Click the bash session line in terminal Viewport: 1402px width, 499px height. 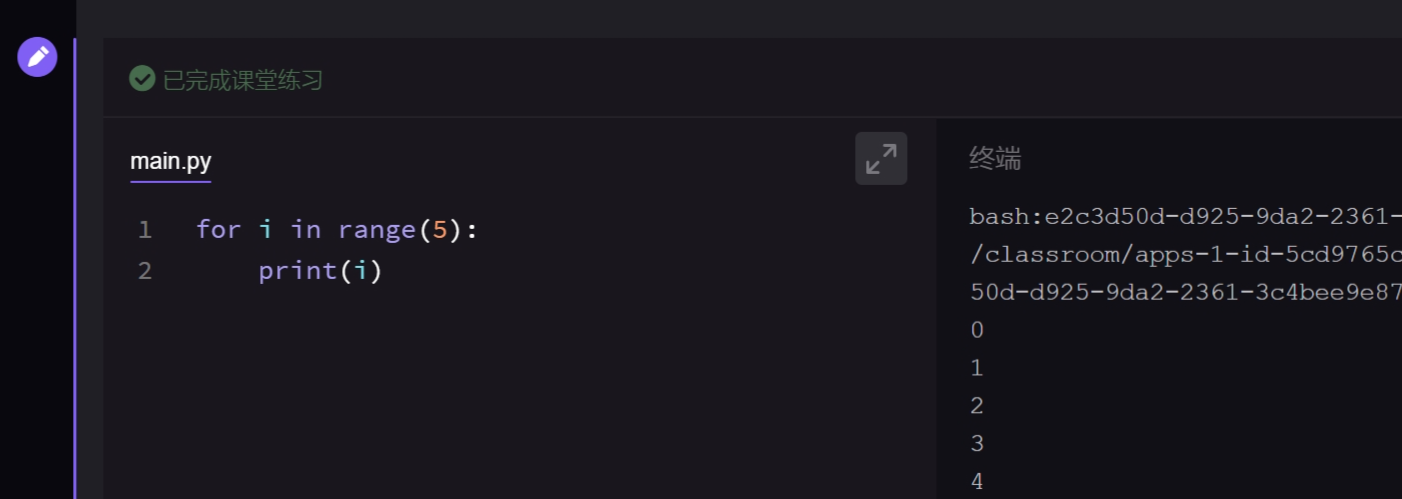click(1185, 216)
